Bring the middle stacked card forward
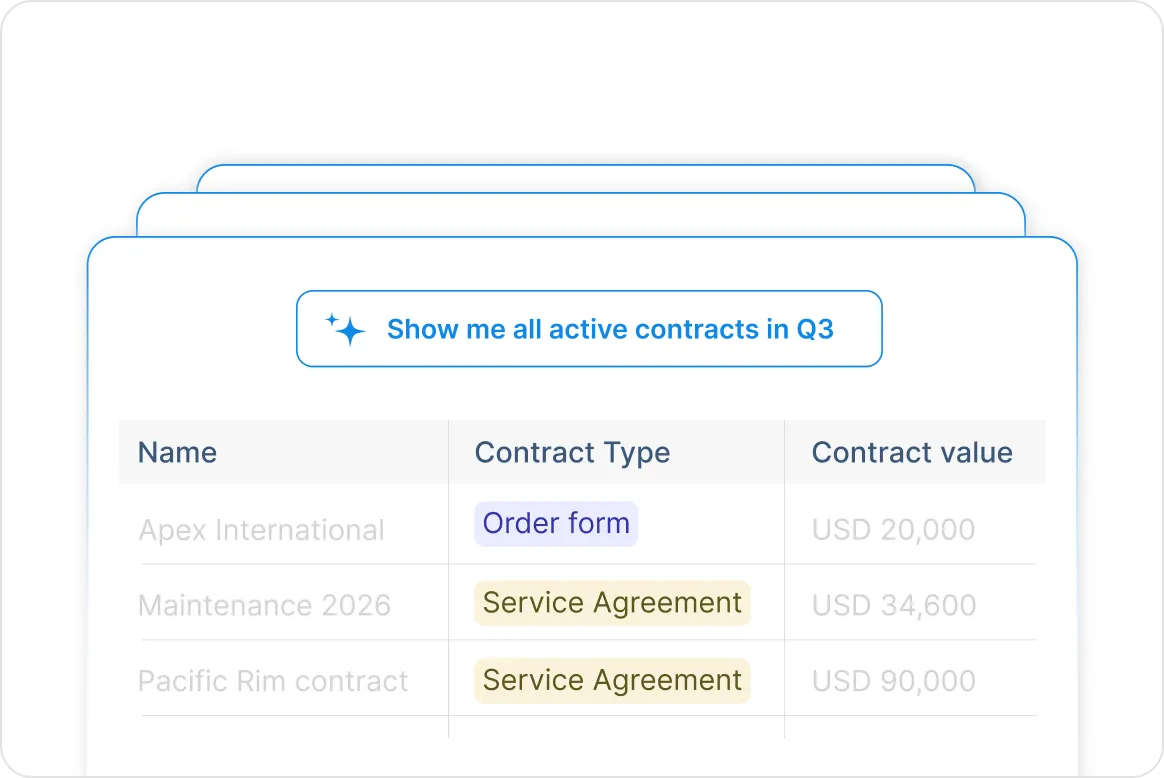The width and height of the screenshot is (1164, 778). pyautogui.click(x=581, y=215)
